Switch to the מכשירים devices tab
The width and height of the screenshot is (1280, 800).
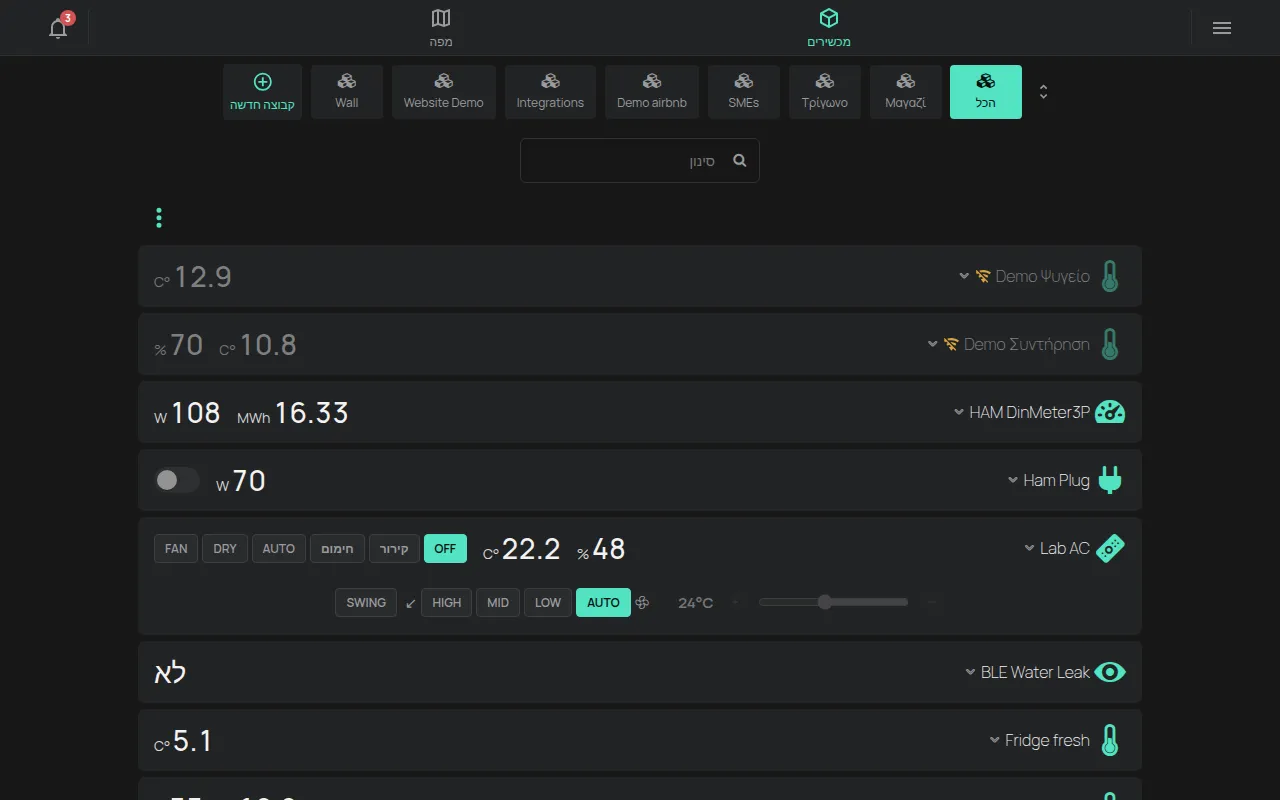click(x=829, y=28)
